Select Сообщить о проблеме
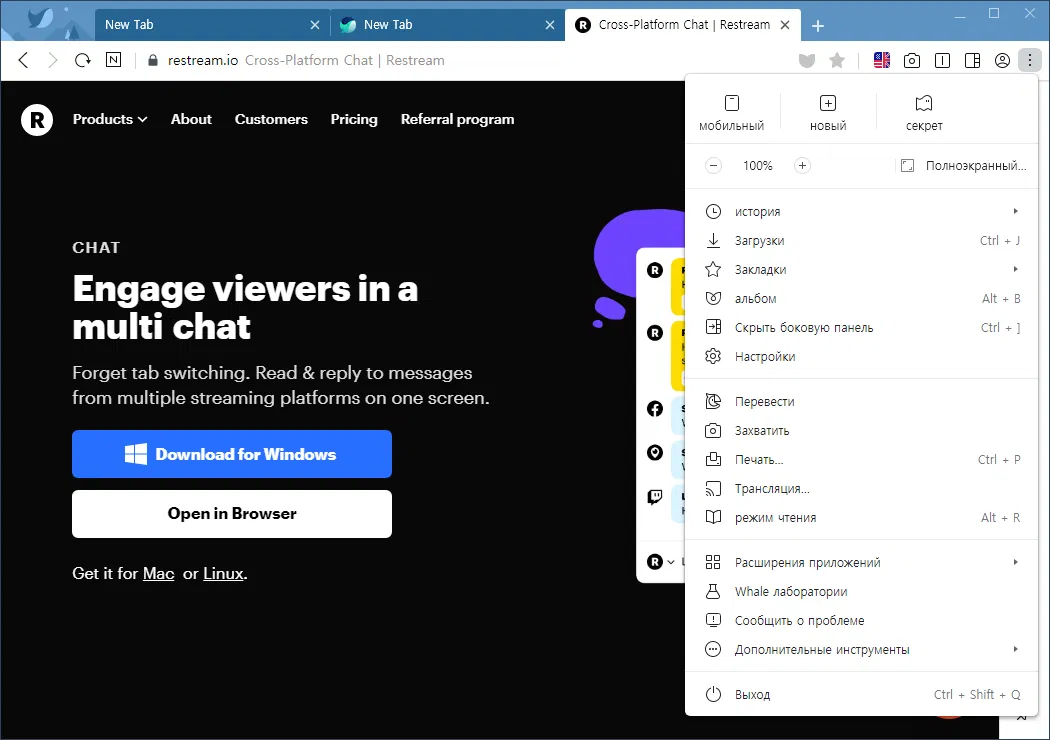The image size is (1050, 740). pyautogui.click(x=862, y=620)
